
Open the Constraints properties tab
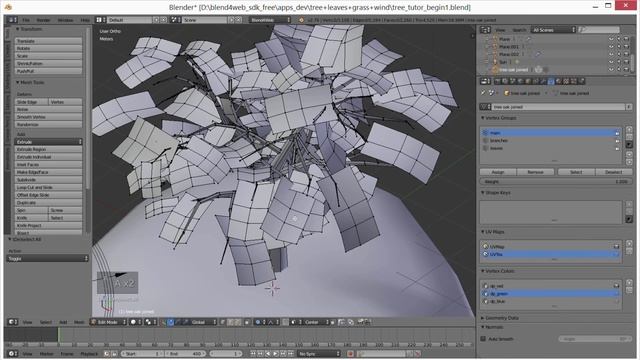pyautogui.click(x=536, y=82)
